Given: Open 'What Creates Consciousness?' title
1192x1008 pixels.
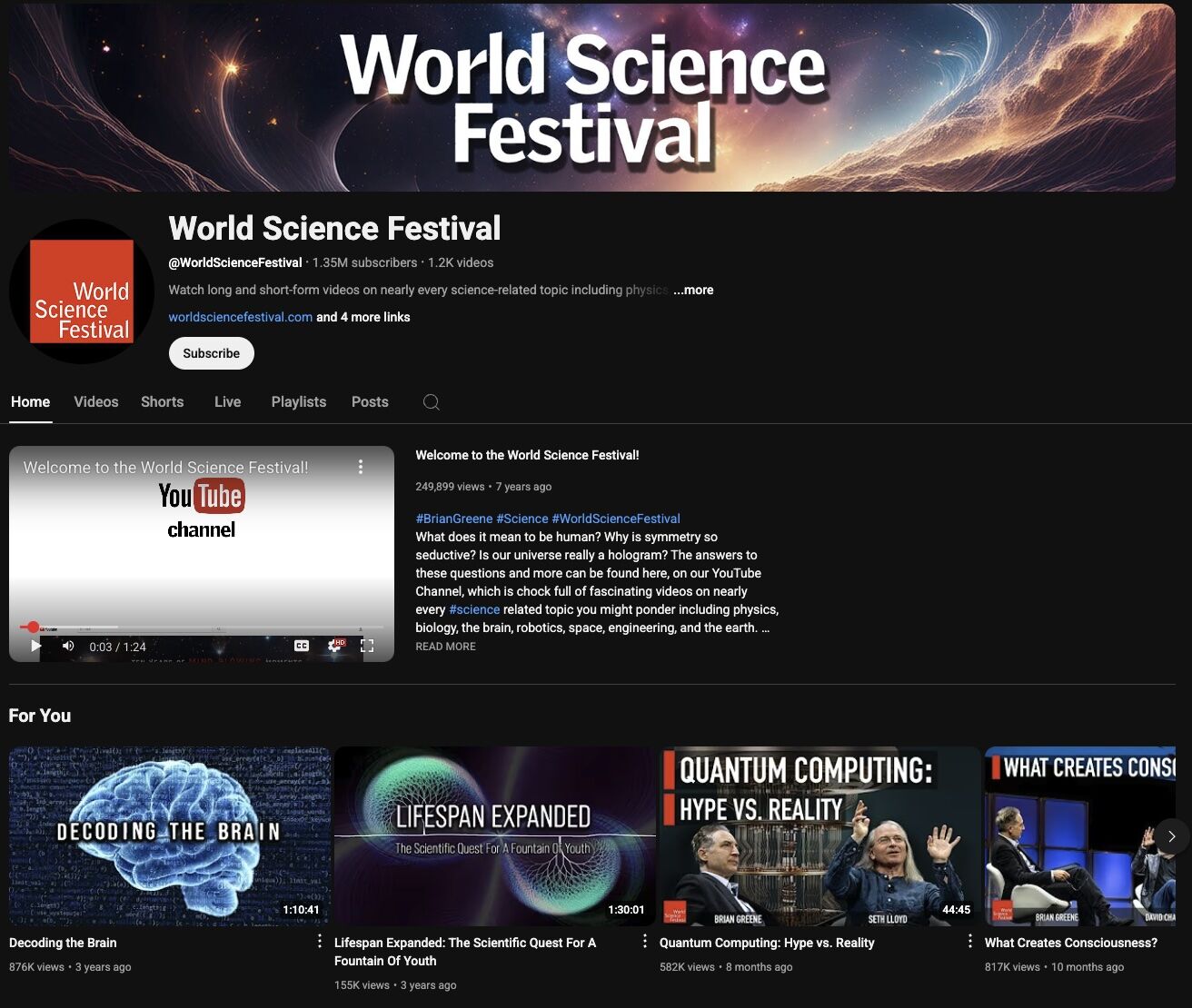Looking at the screenshot, I should [x=1071, y=943].
